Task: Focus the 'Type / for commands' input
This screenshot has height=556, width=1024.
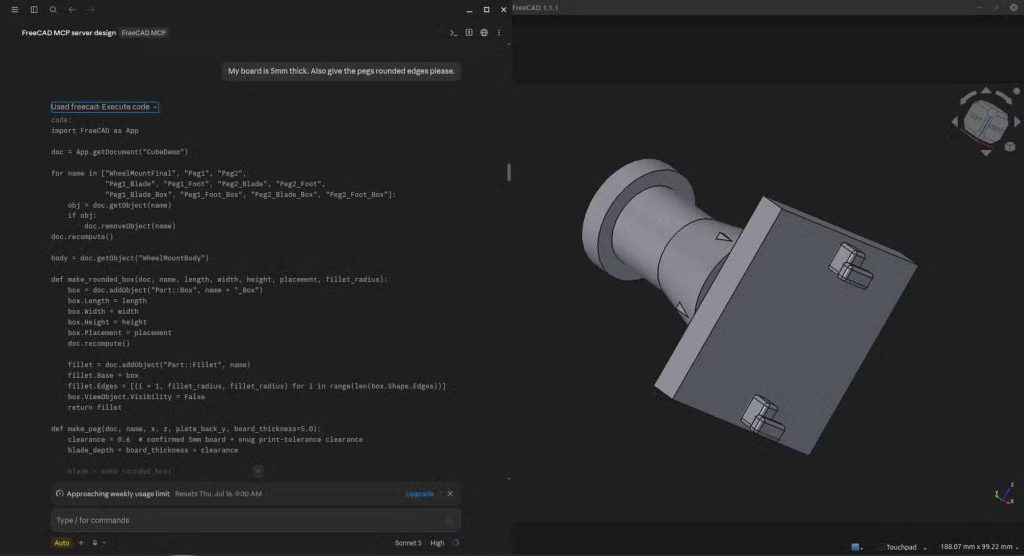Action: [255, 520]
